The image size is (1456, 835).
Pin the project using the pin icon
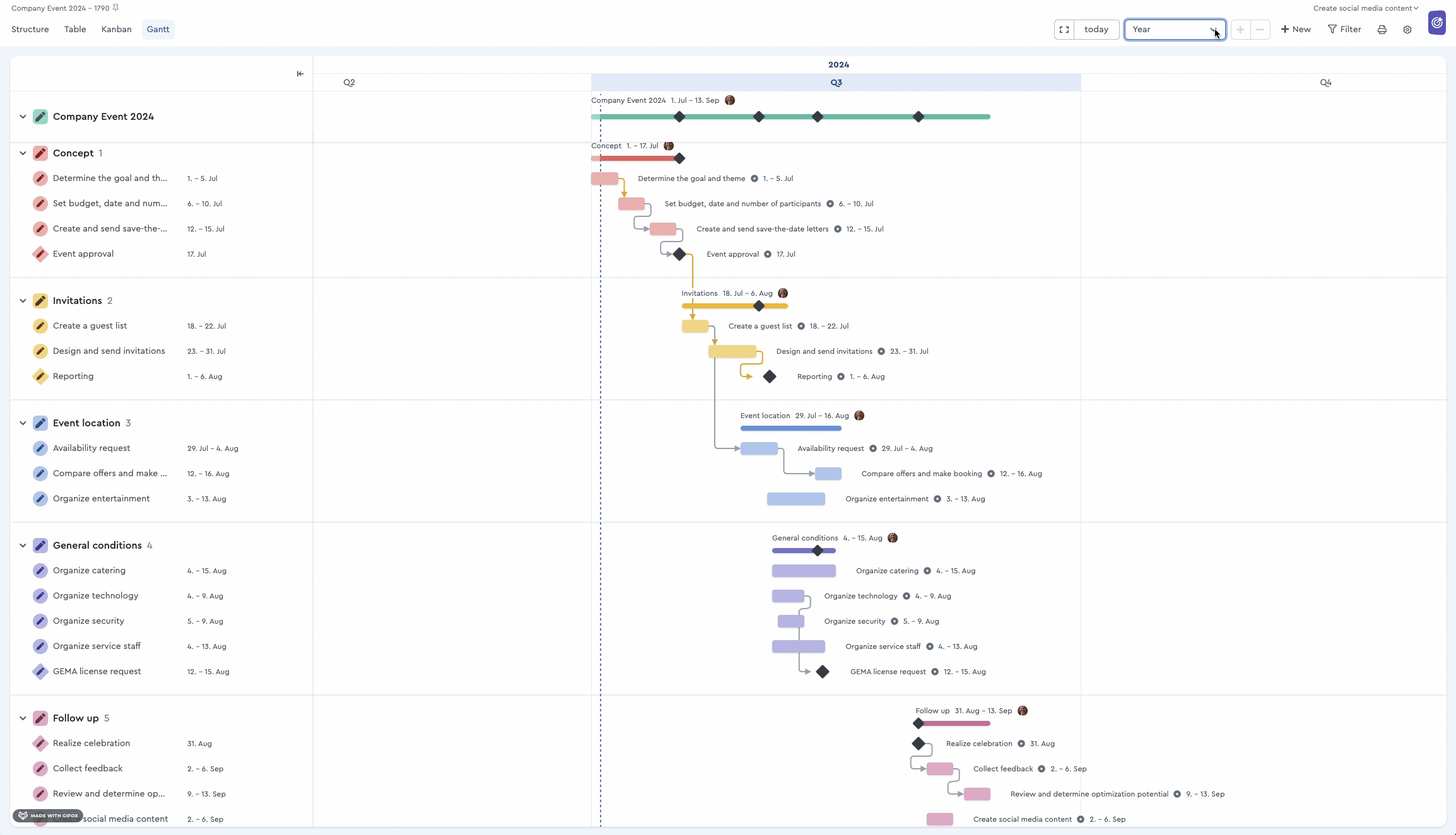(x=115, y=7)
